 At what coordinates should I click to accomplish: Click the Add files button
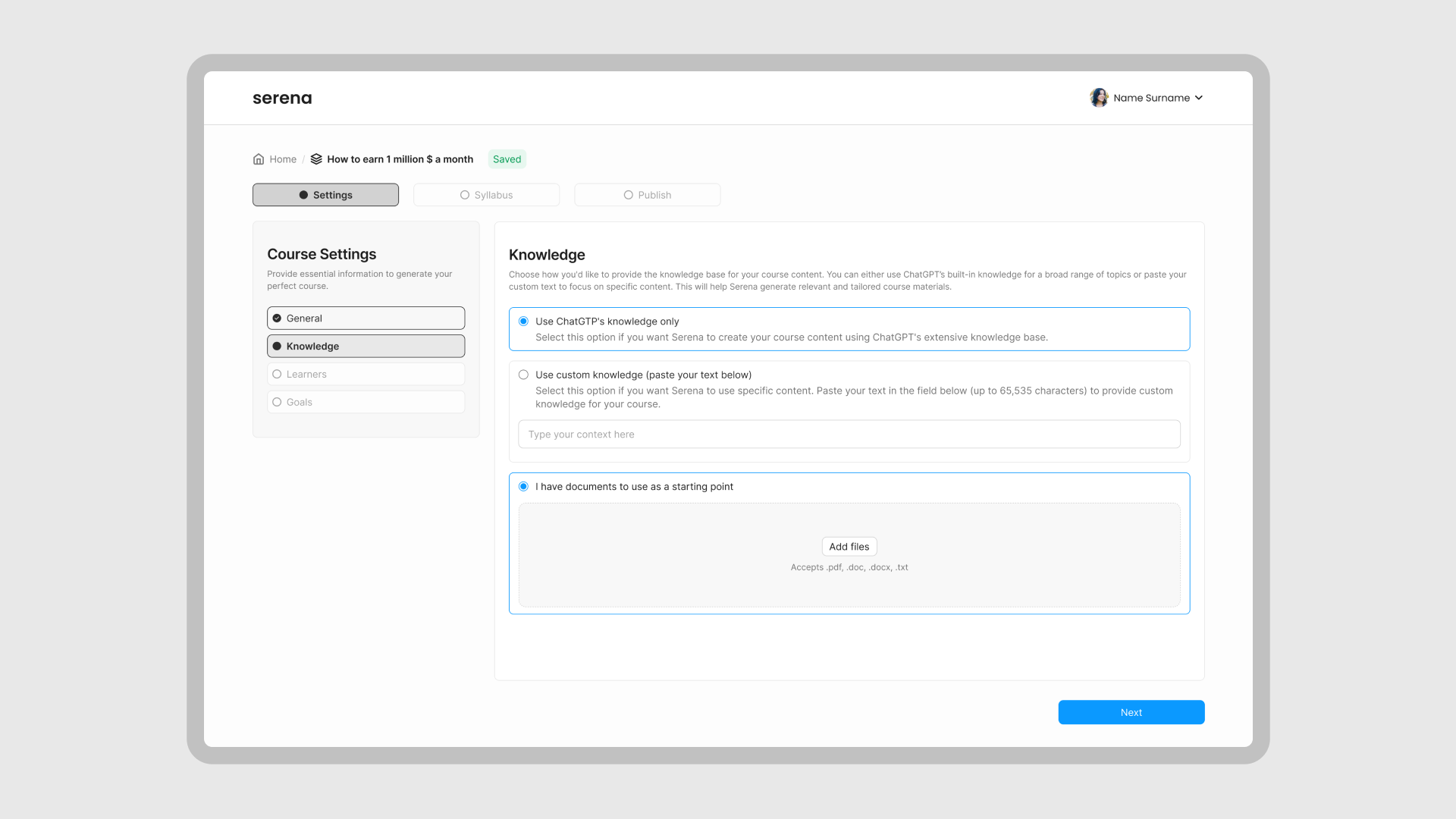tap(849, 547)
